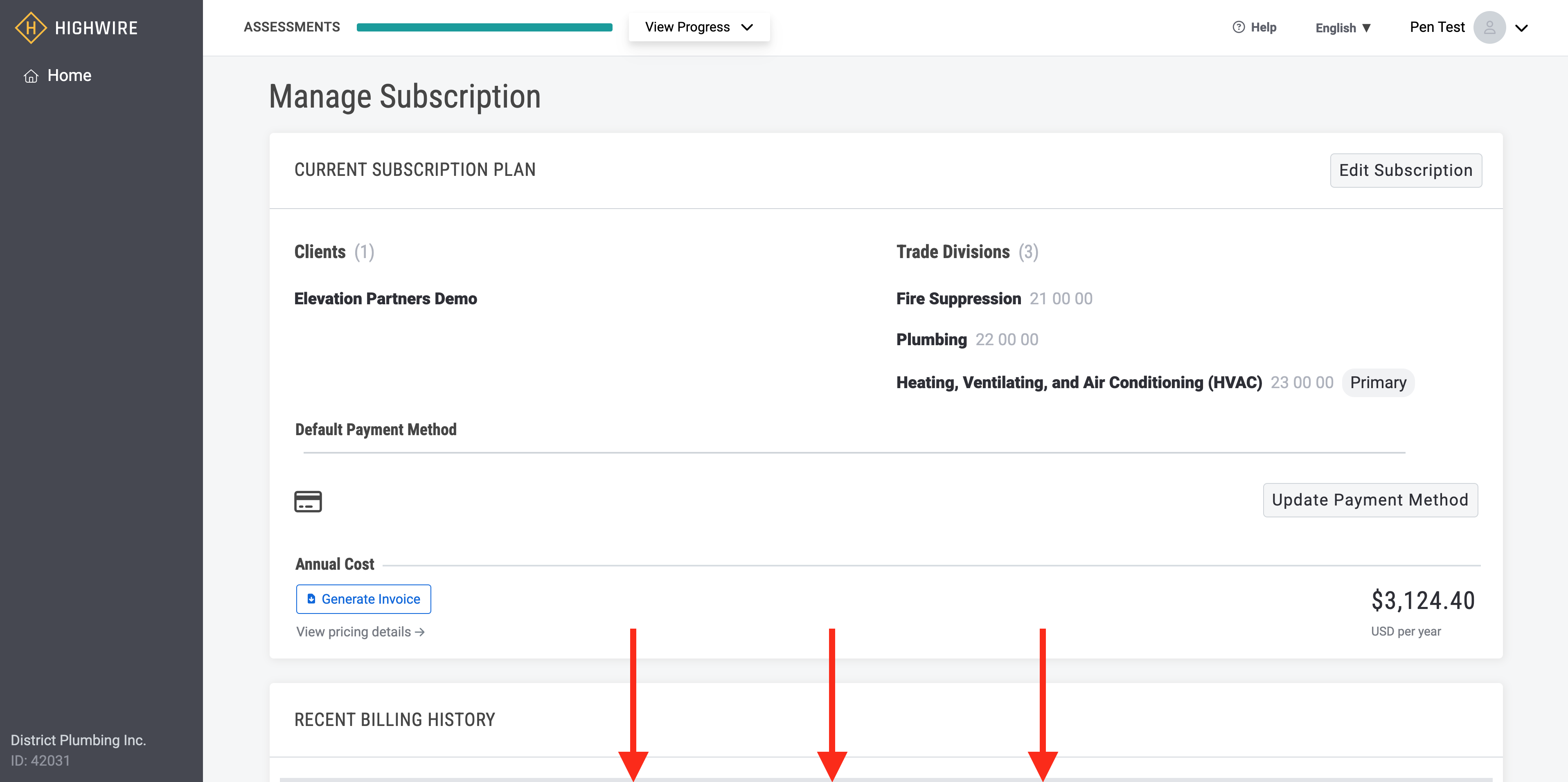Click the credit card payment icon

point(308,501)
